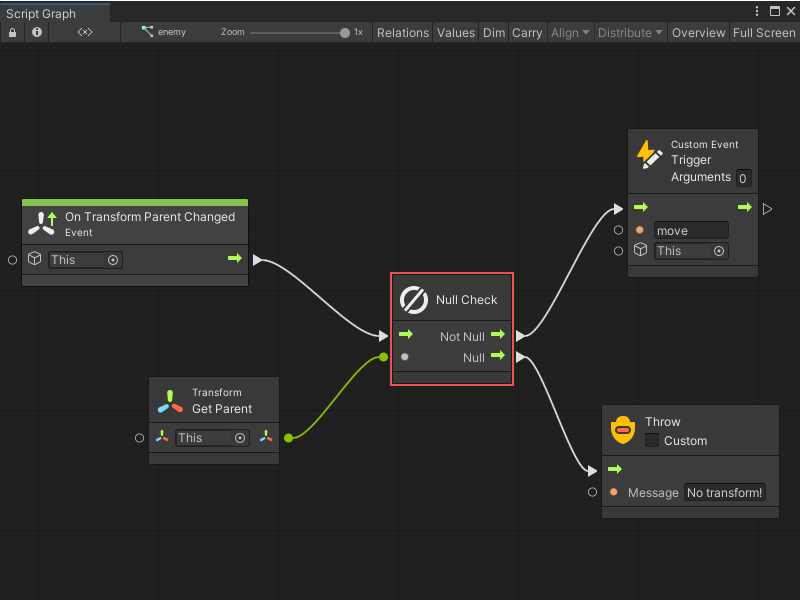Open the Align dropdown
The image size is (800, 600).
[x=569, y=32]
